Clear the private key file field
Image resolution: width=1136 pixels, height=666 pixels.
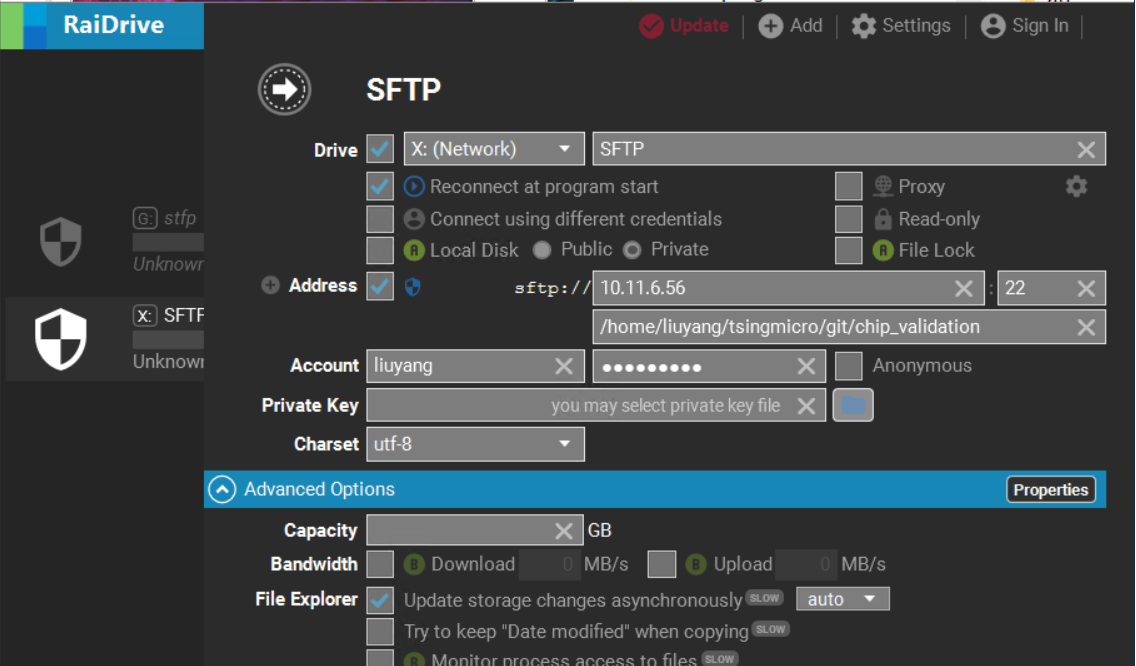click(806, 406)
